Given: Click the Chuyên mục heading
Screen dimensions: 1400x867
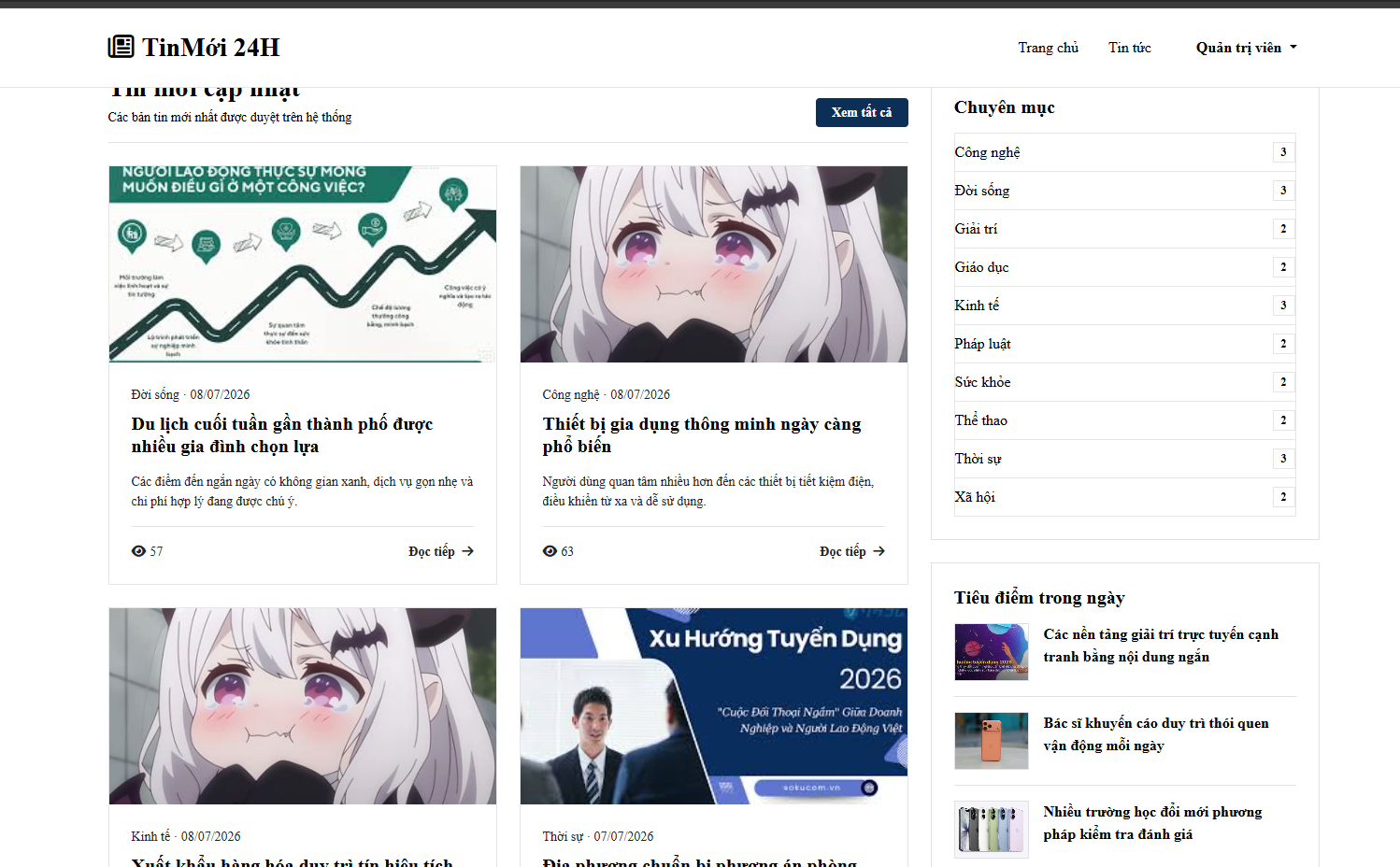Looking at the screenshot, I should tap(1004, 107).
